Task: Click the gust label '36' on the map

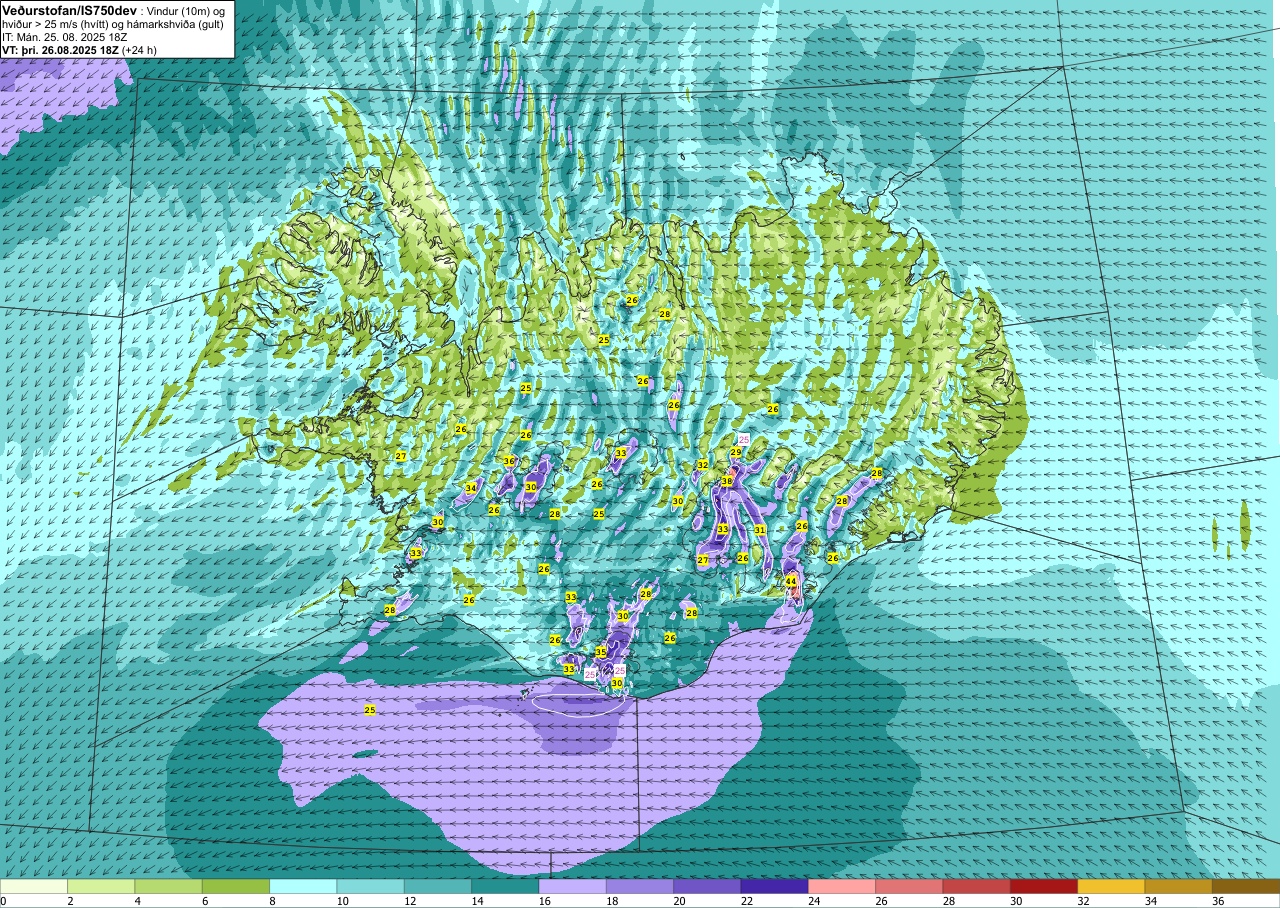Action: pyautogui.click(x=509, y=461)
